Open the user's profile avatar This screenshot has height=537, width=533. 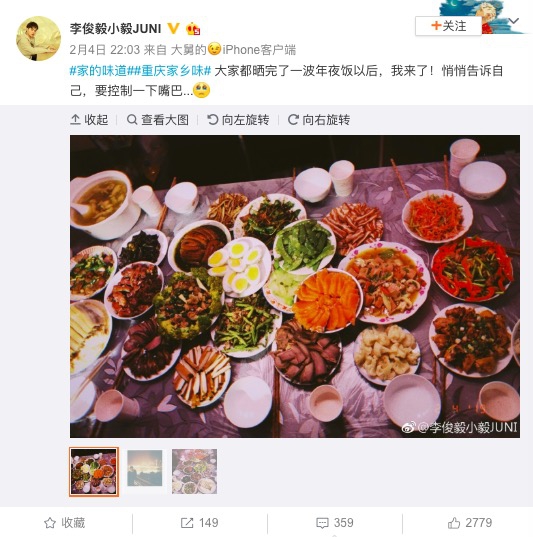tap(38, 38)
